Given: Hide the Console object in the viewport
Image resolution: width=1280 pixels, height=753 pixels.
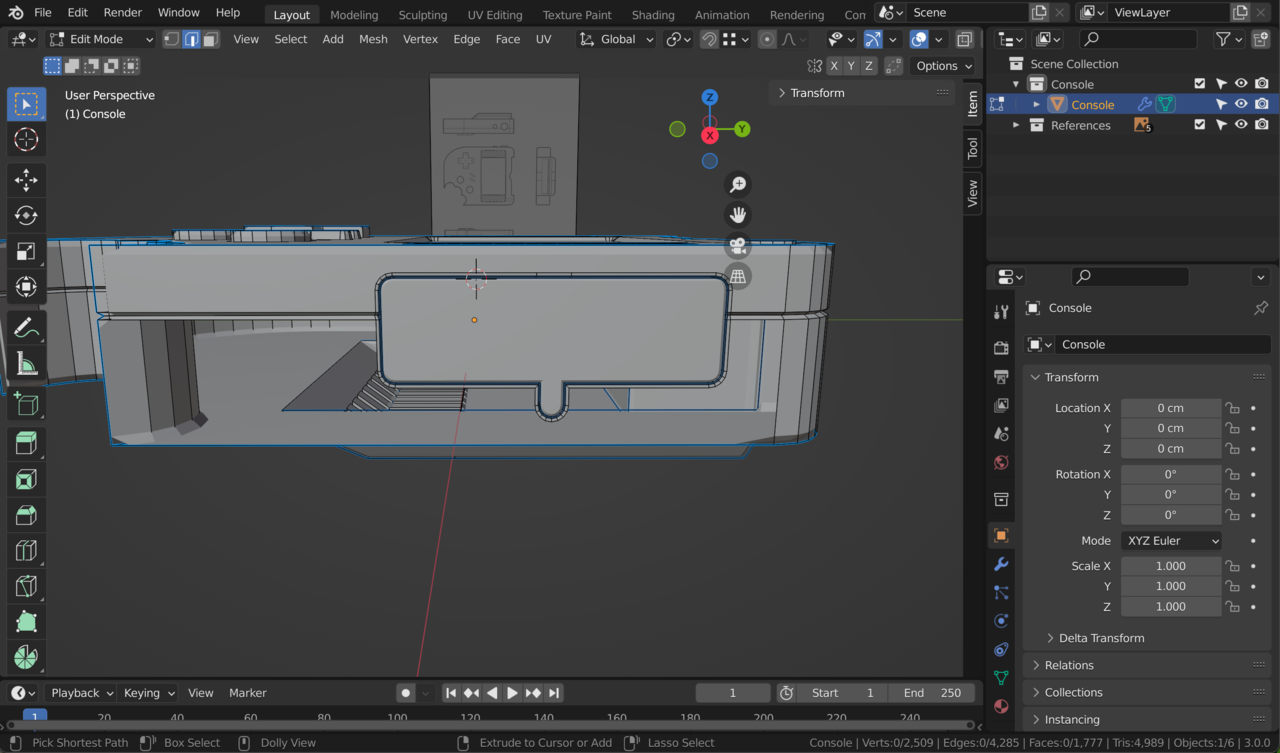Looking at the screenshot, I should (x=1240, y=103).
